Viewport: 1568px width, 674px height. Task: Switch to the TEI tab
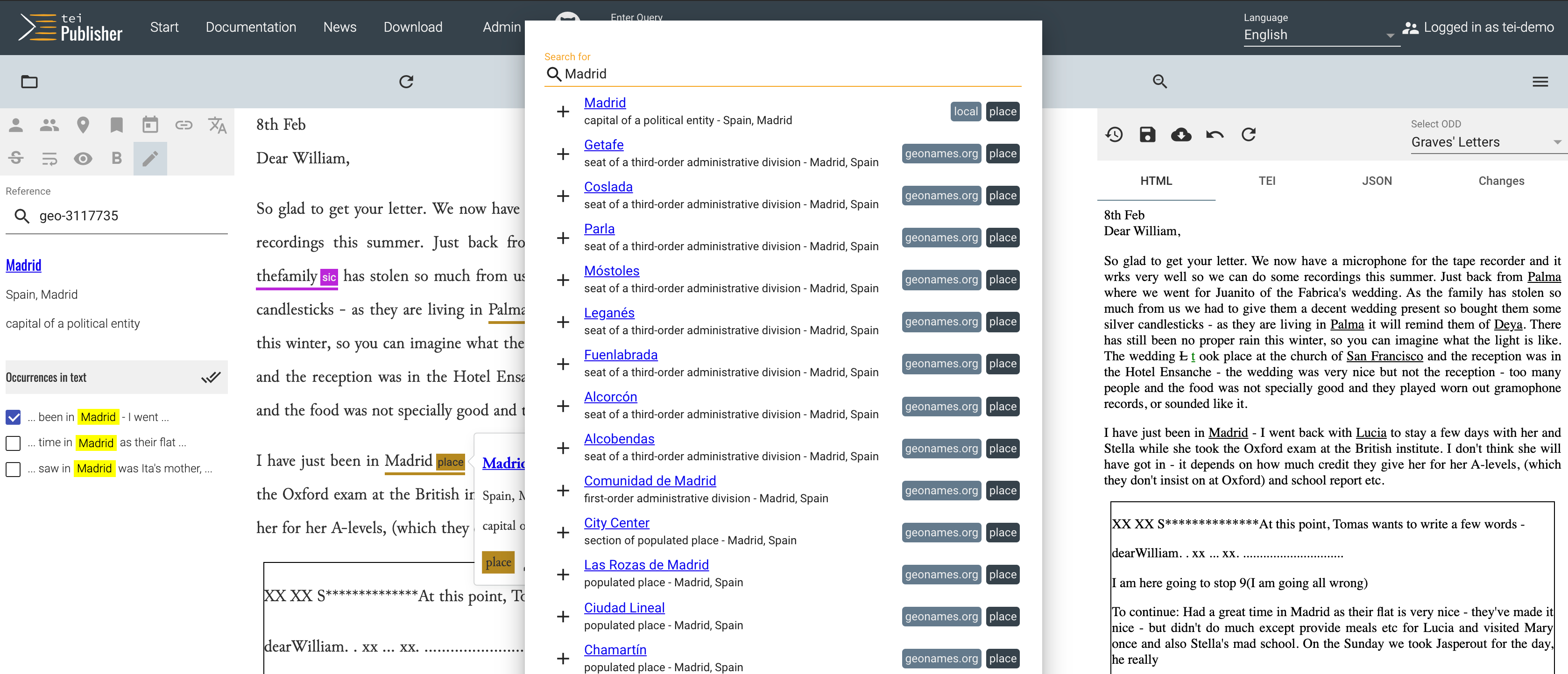tap(1267, 181)
